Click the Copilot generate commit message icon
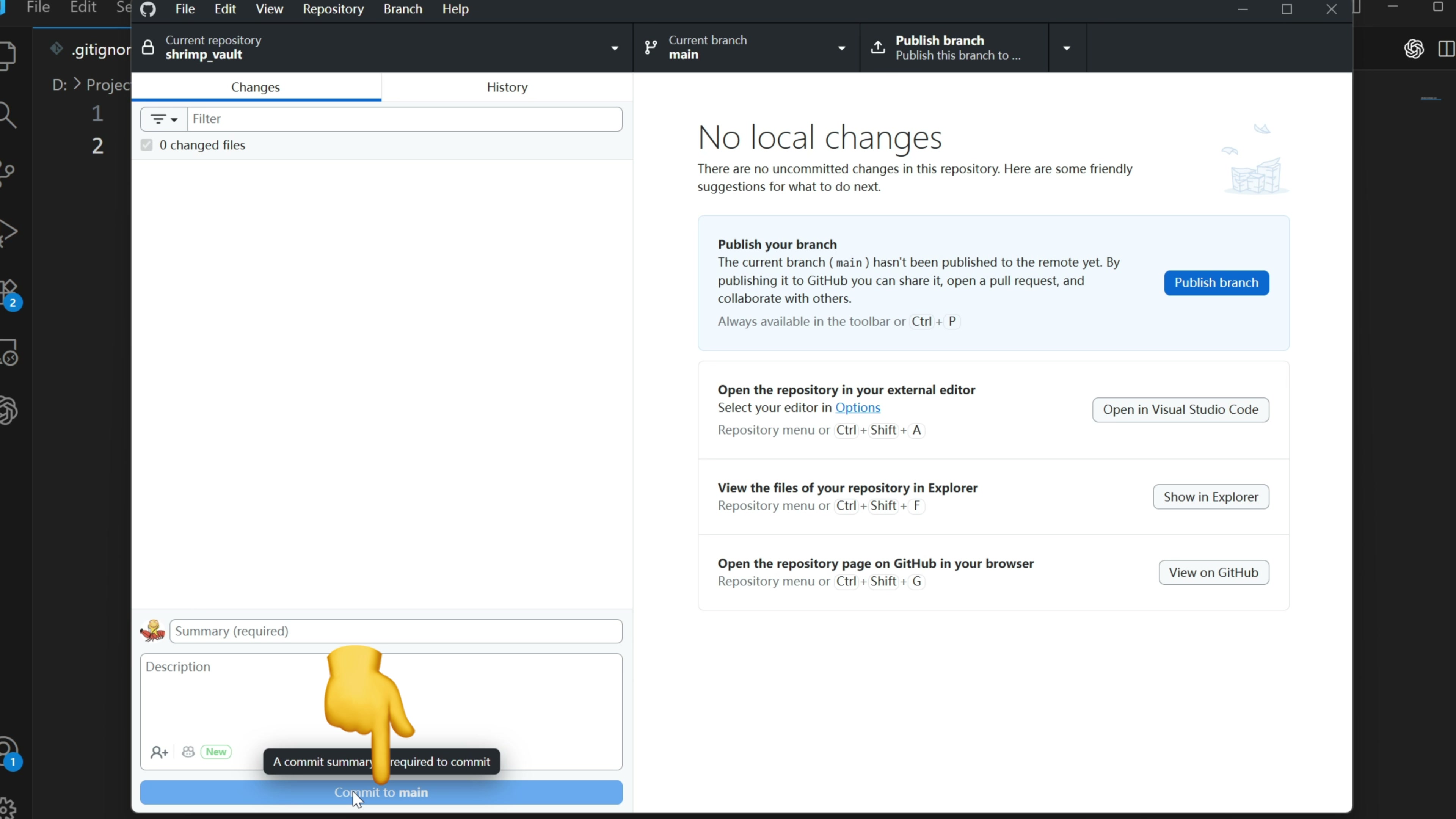 (x=188, y=752)
